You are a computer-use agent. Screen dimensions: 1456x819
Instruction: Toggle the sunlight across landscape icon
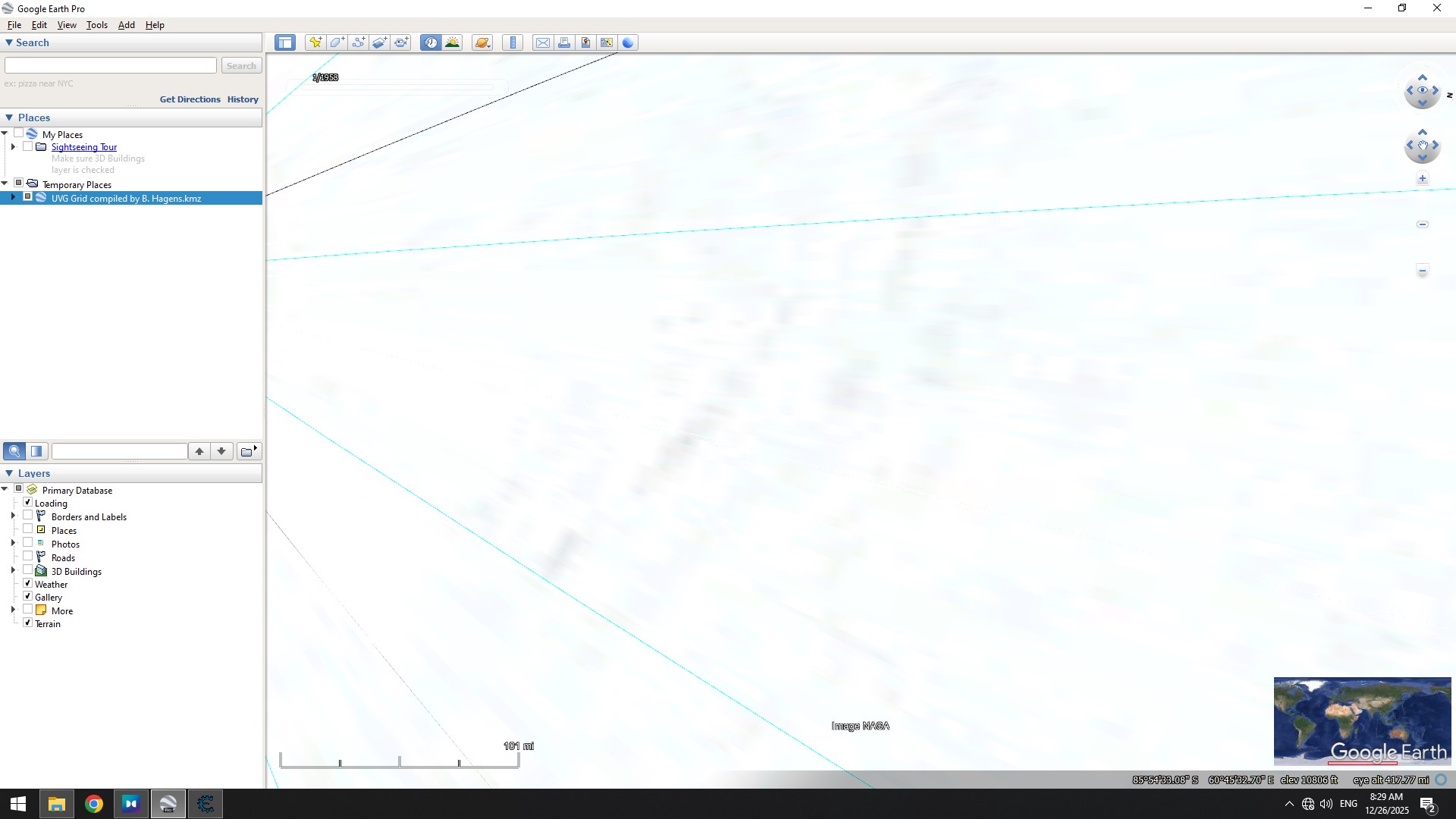click(x=453, y=42)
